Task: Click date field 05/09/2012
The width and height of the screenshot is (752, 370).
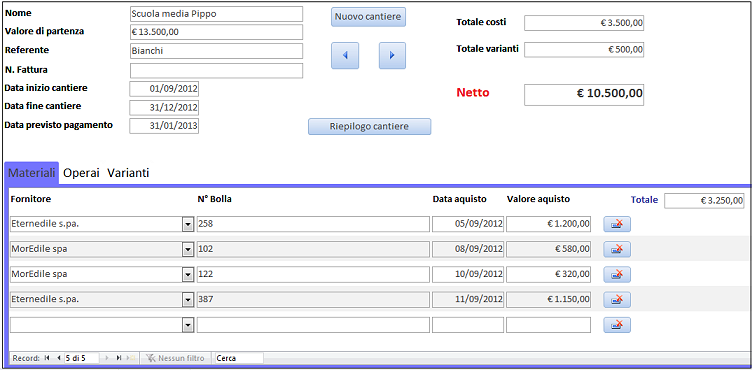Action: click(468, 224)
